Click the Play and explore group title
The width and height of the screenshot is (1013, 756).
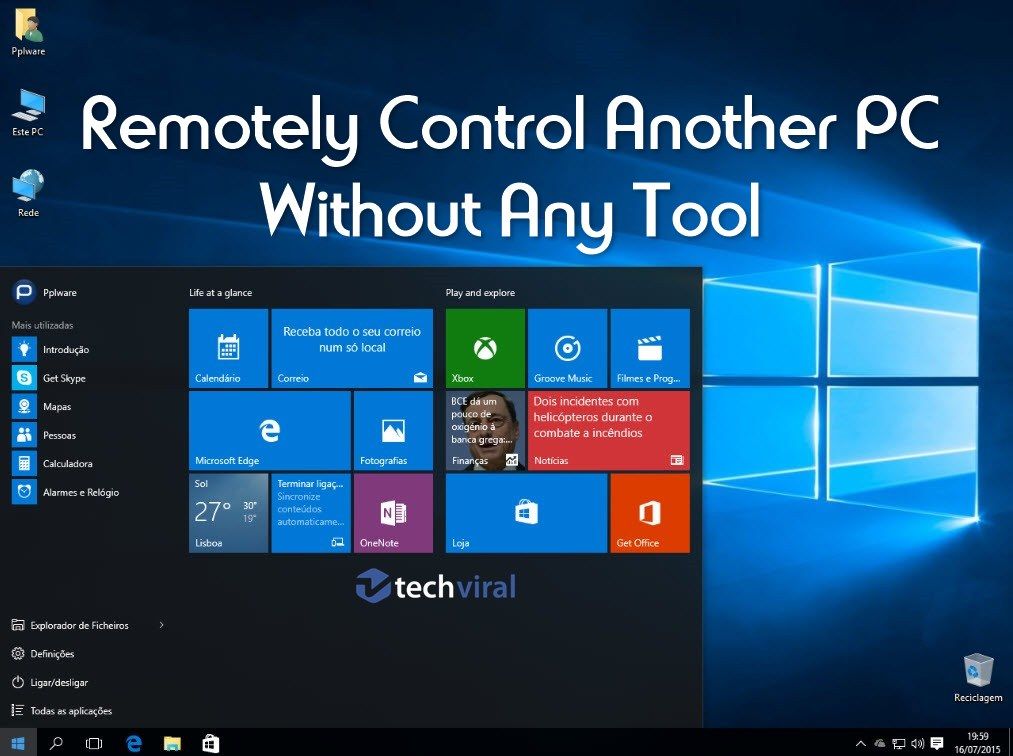[480, 293]
